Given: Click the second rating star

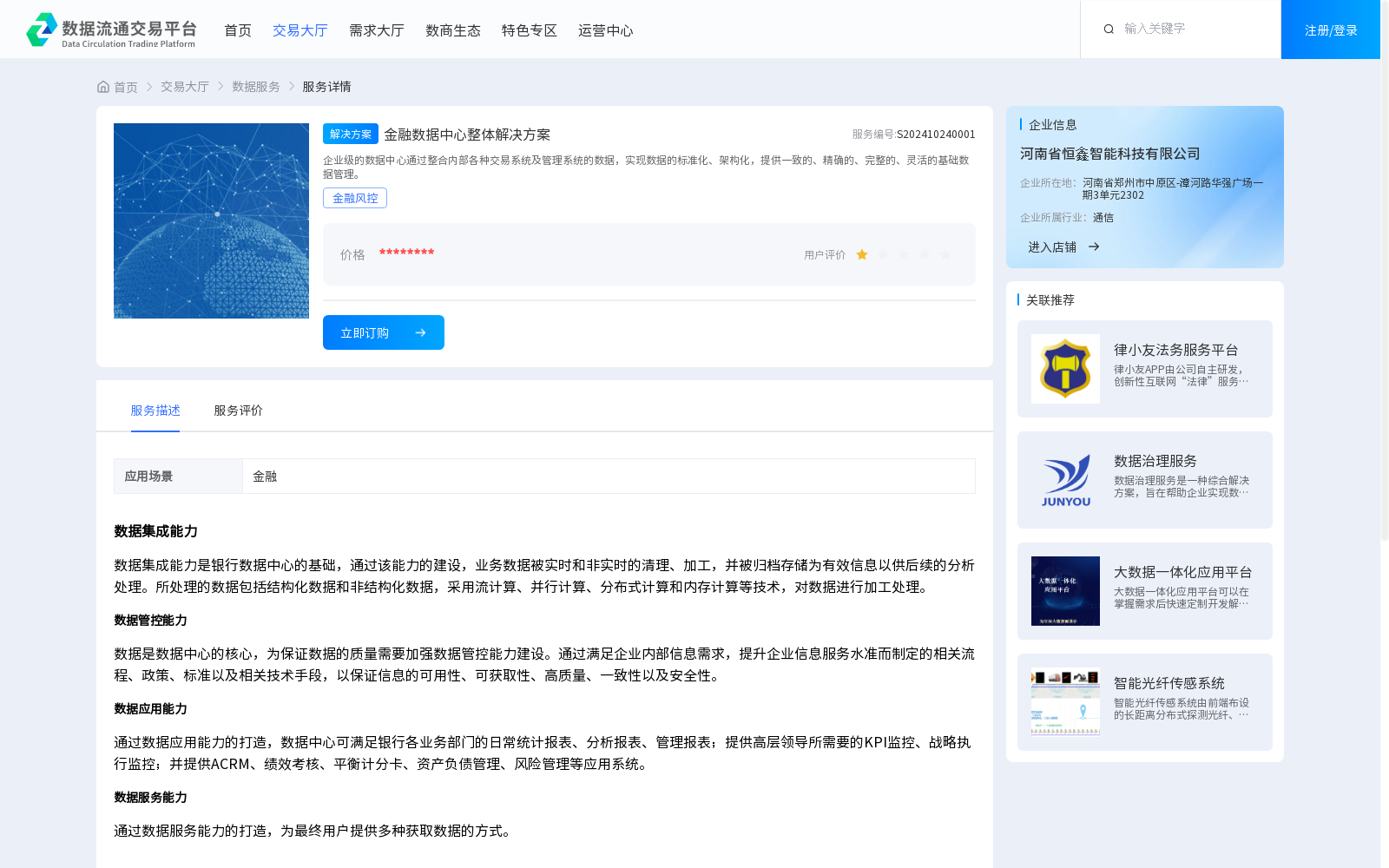Looking at the screenshot, I should (883, 254).
